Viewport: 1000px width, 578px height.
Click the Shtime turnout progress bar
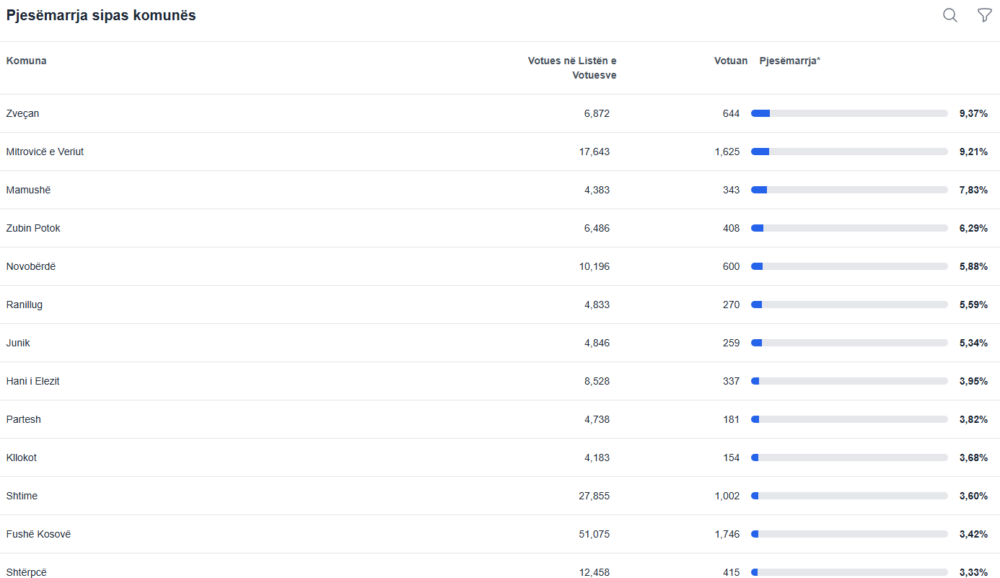pyautogui.click(x=849, y=496)
